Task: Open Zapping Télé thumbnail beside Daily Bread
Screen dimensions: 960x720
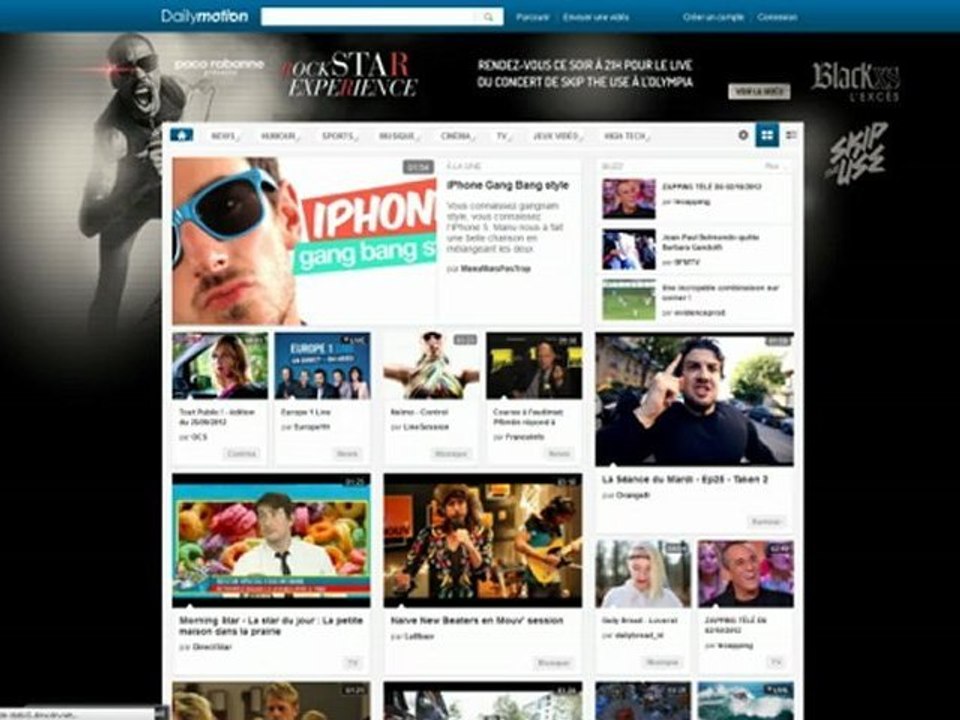Action: [x=746, y=574]
